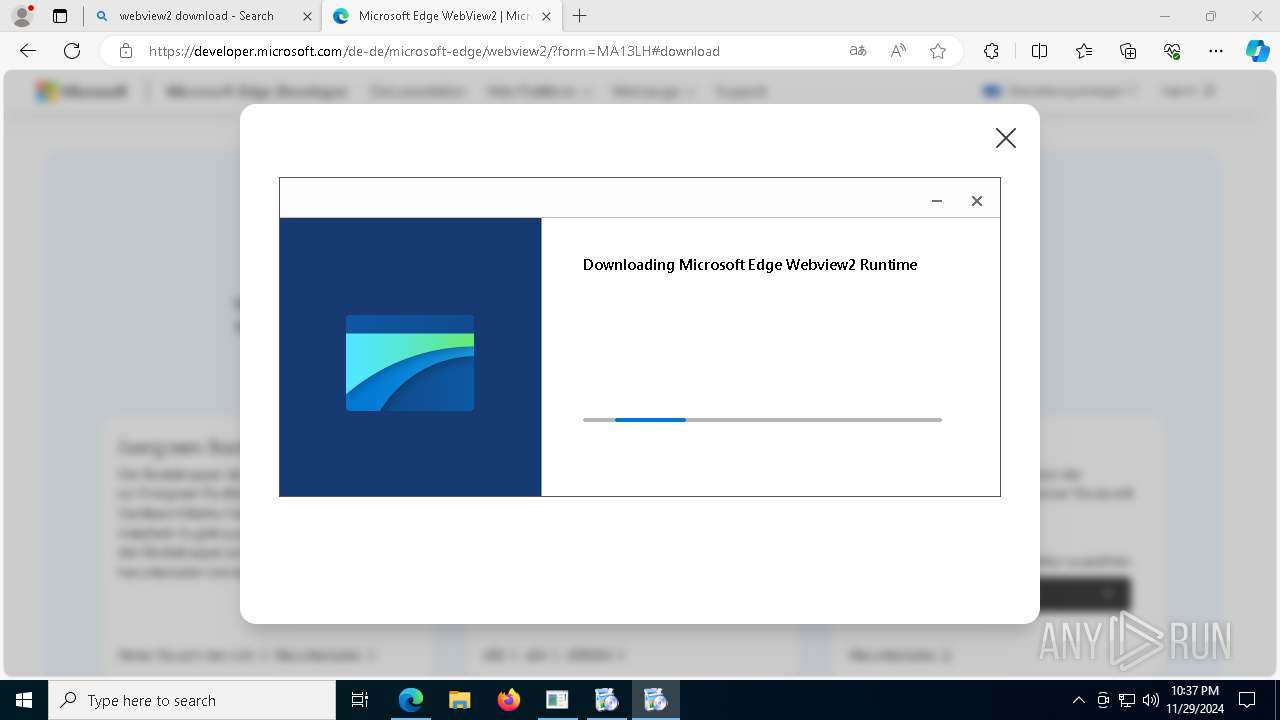This screenshot has width=1280, height=720.
Task: Open the browser profile avatar
Action: 22,16
